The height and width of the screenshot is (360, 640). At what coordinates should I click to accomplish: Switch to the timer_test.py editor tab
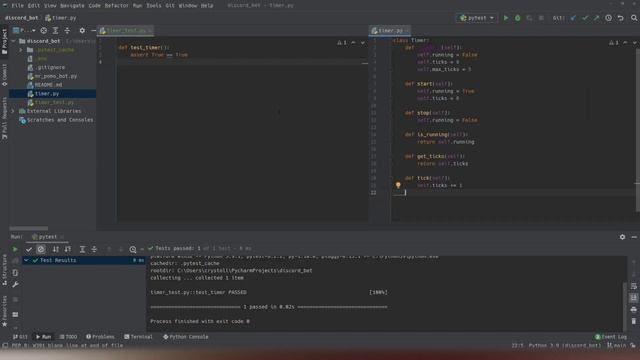click(x=125, y=31)
